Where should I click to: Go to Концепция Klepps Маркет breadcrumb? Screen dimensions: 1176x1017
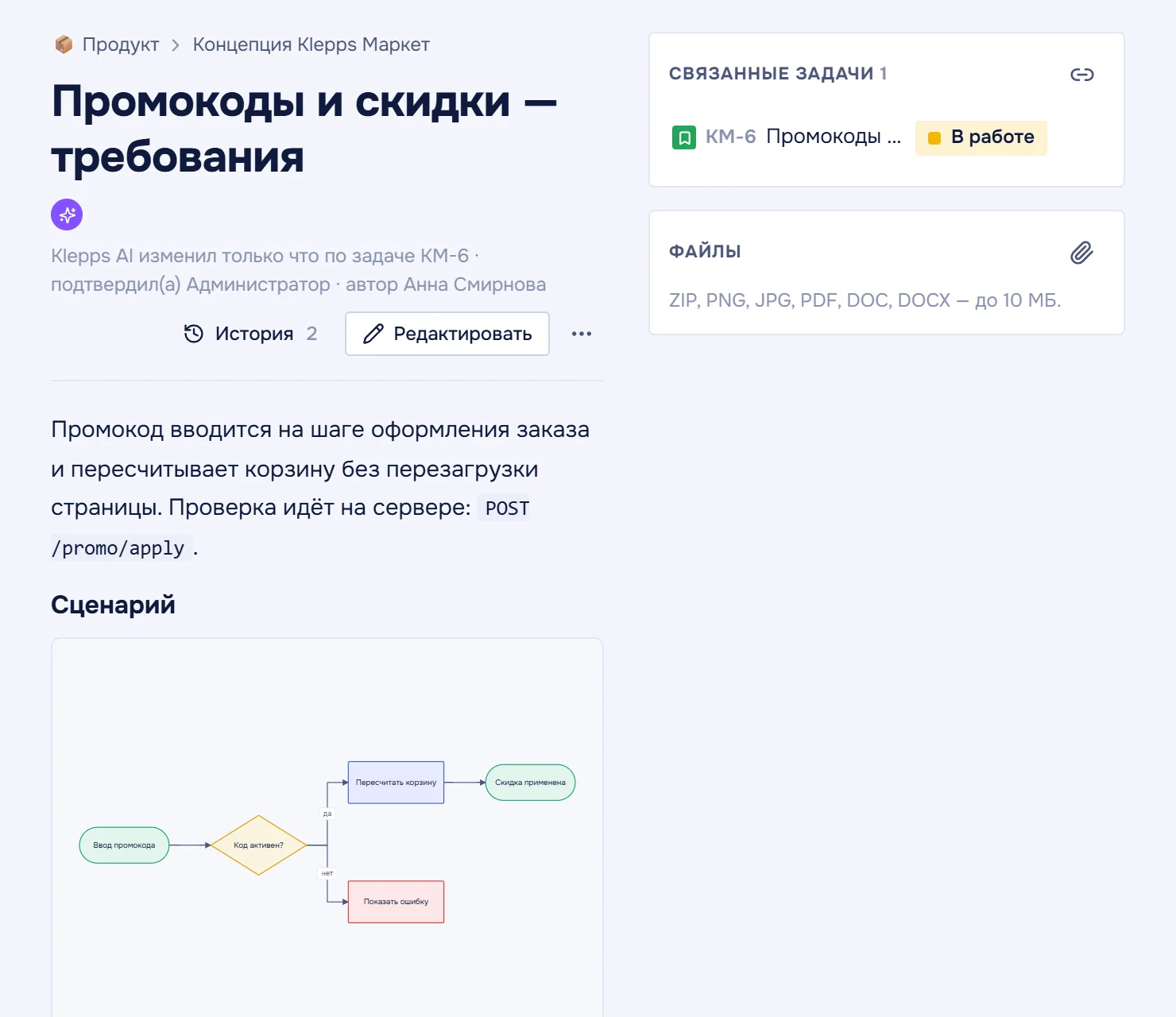[x=311, y=44]
